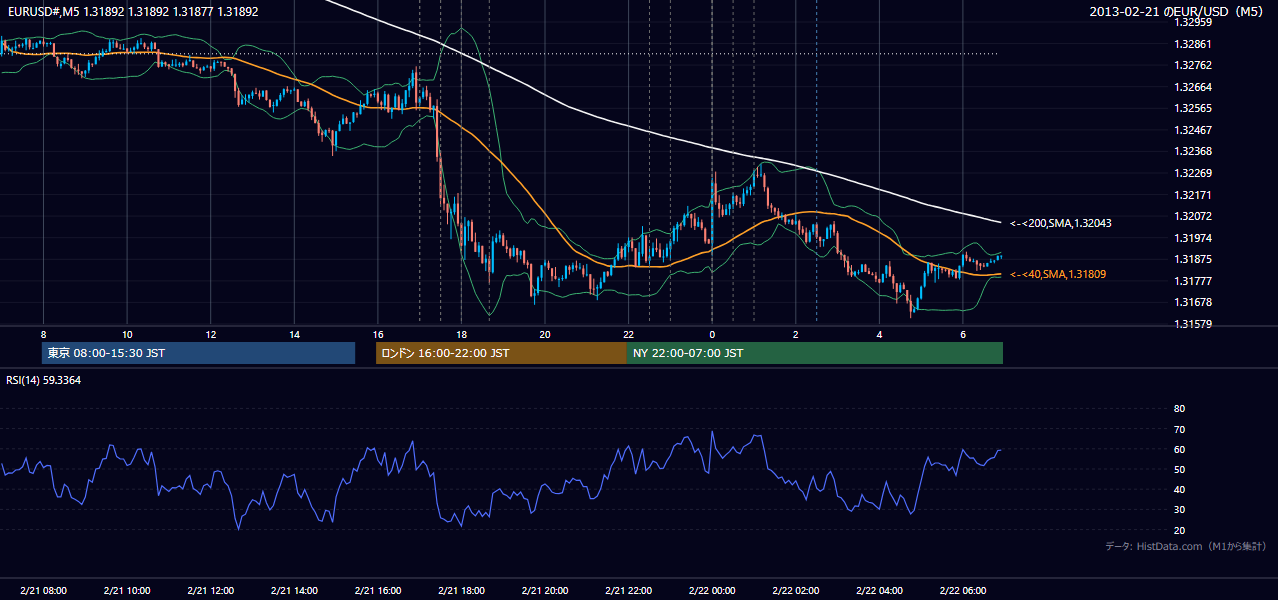The width and height of the screenshot is (1278, 600).
Task: Click hour tick 16 under the price chart
Action: coord(378,335)
